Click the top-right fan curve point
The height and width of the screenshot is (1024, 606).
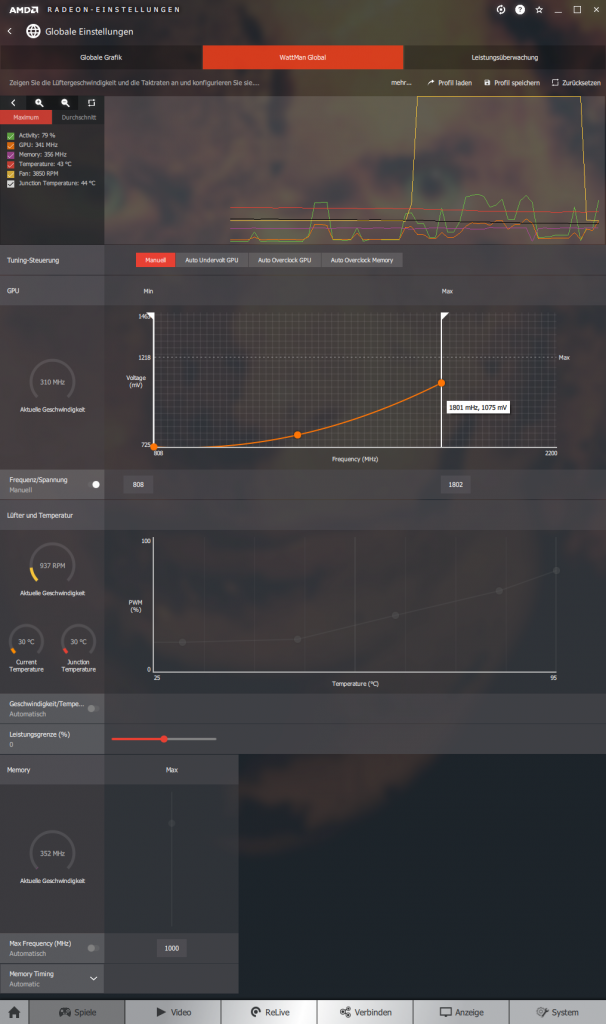point(556,570)
